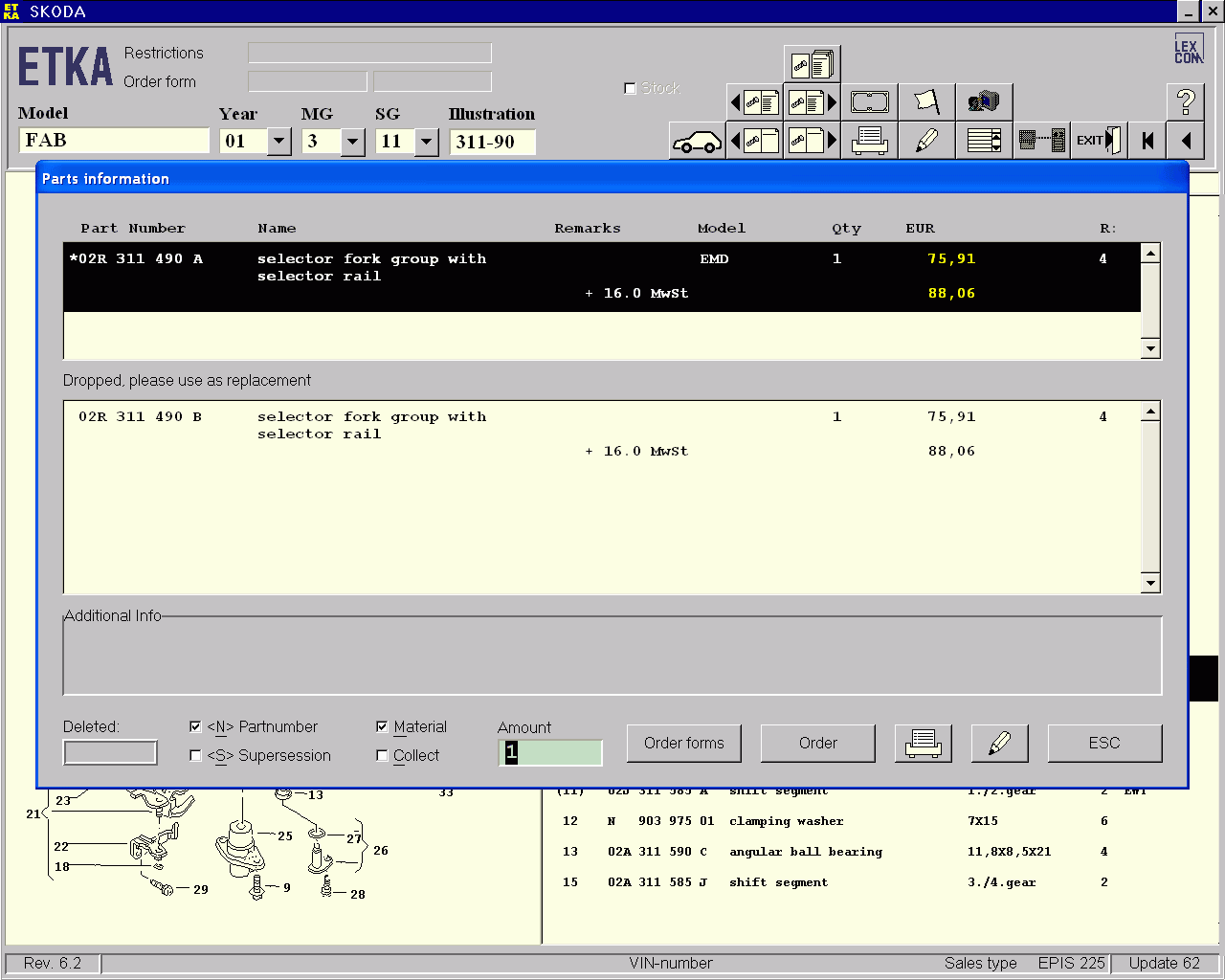Jump to first with bar-arrow icon
Image resolution: width=1225 pixels, height=980 pixels.
tap(1147, 141)
